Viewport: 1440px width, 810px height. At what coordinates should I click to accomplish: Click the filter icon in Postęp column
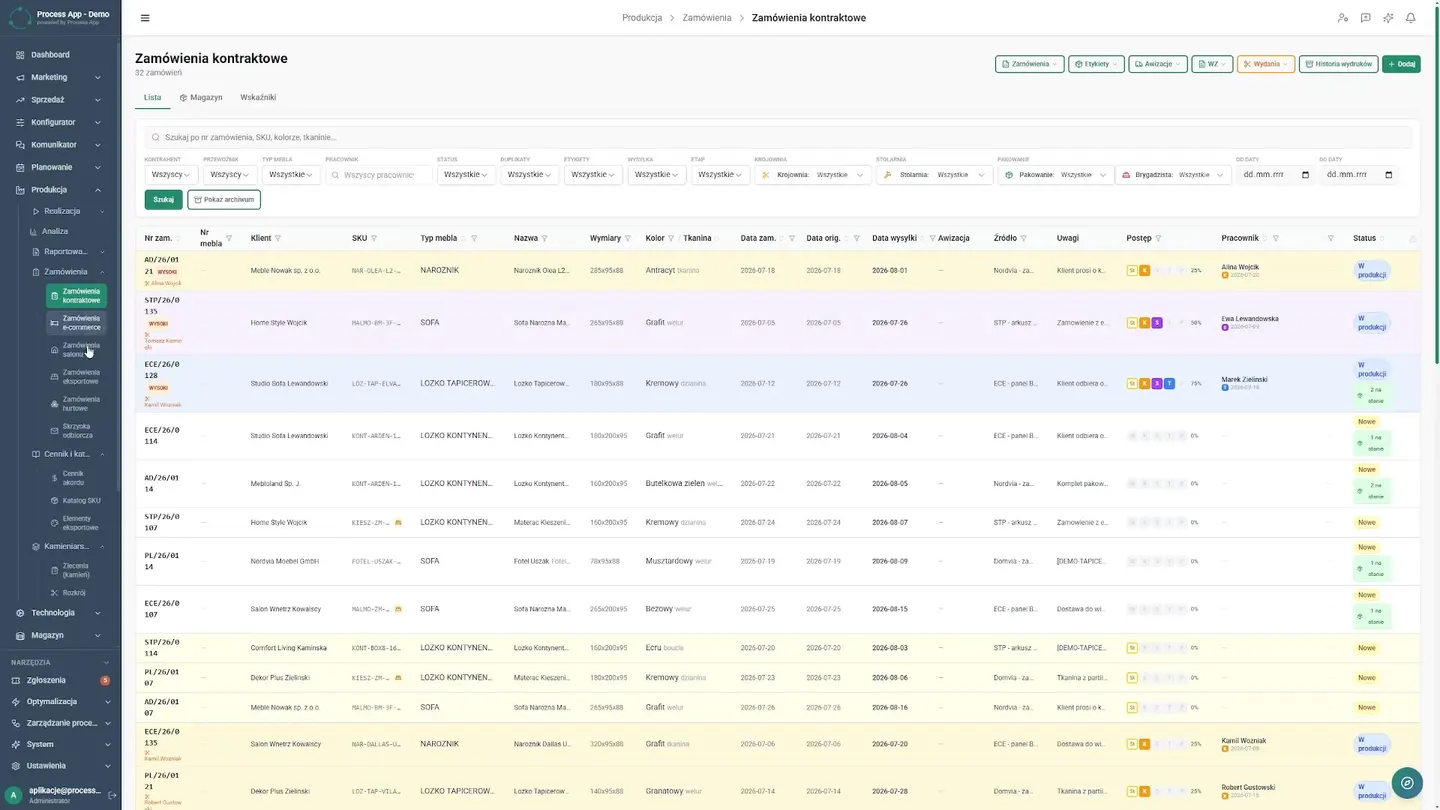click(1158, 238)
